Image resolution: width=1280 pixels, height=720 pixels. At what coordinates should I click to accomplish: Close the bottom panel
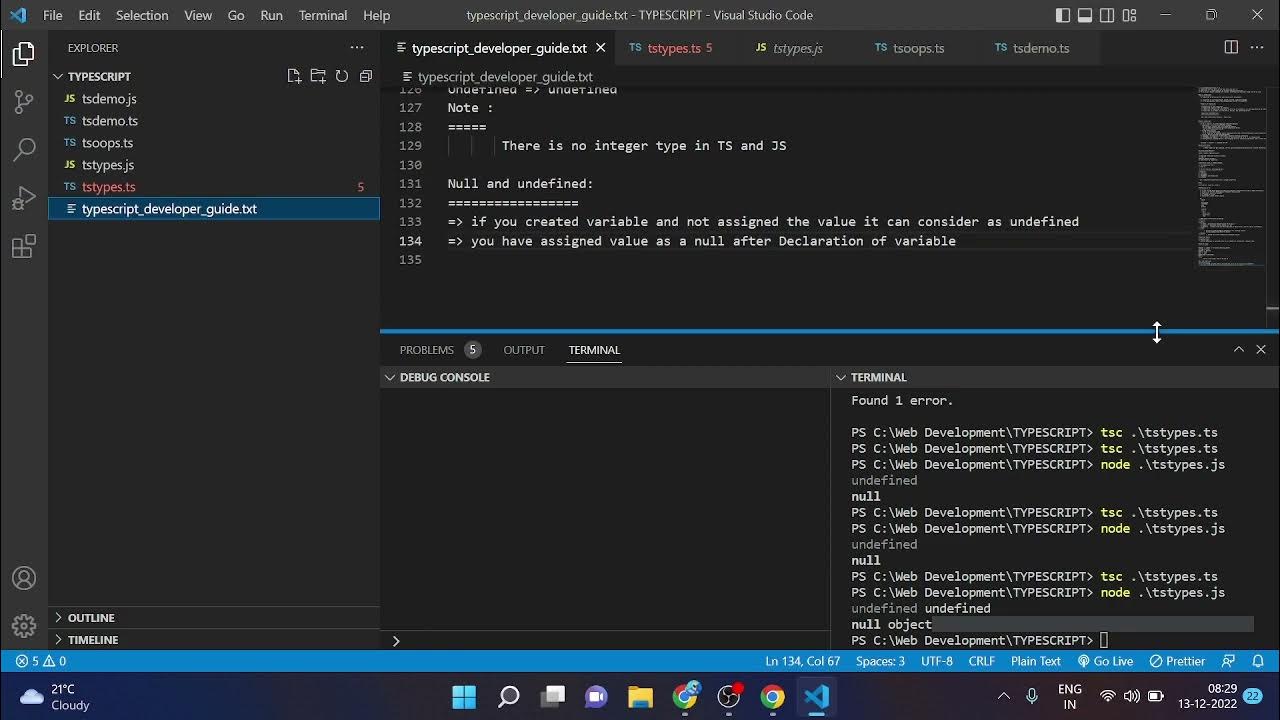1261,349
